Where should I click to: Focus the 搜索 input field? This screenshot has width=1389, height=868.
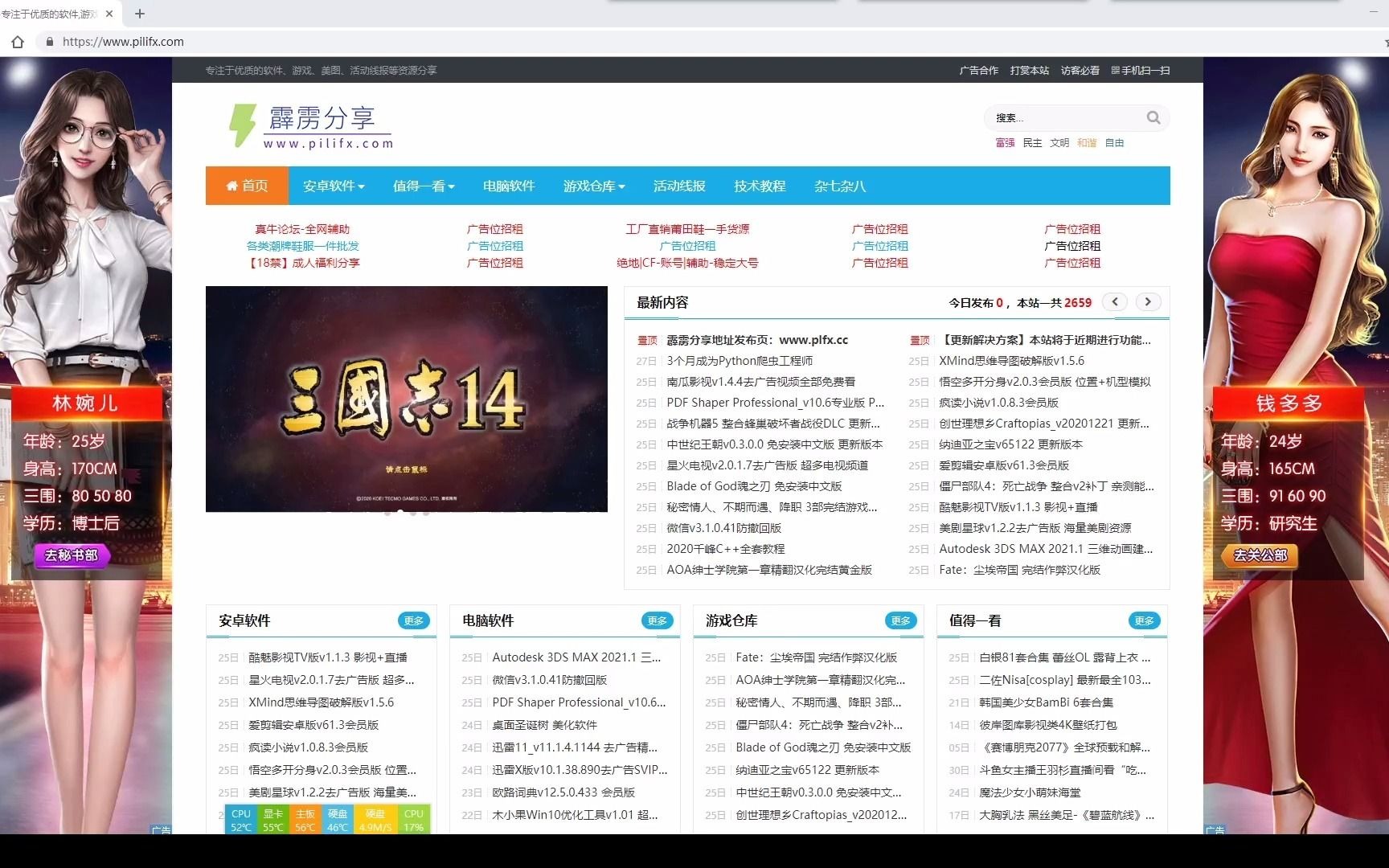point(1065,117)
